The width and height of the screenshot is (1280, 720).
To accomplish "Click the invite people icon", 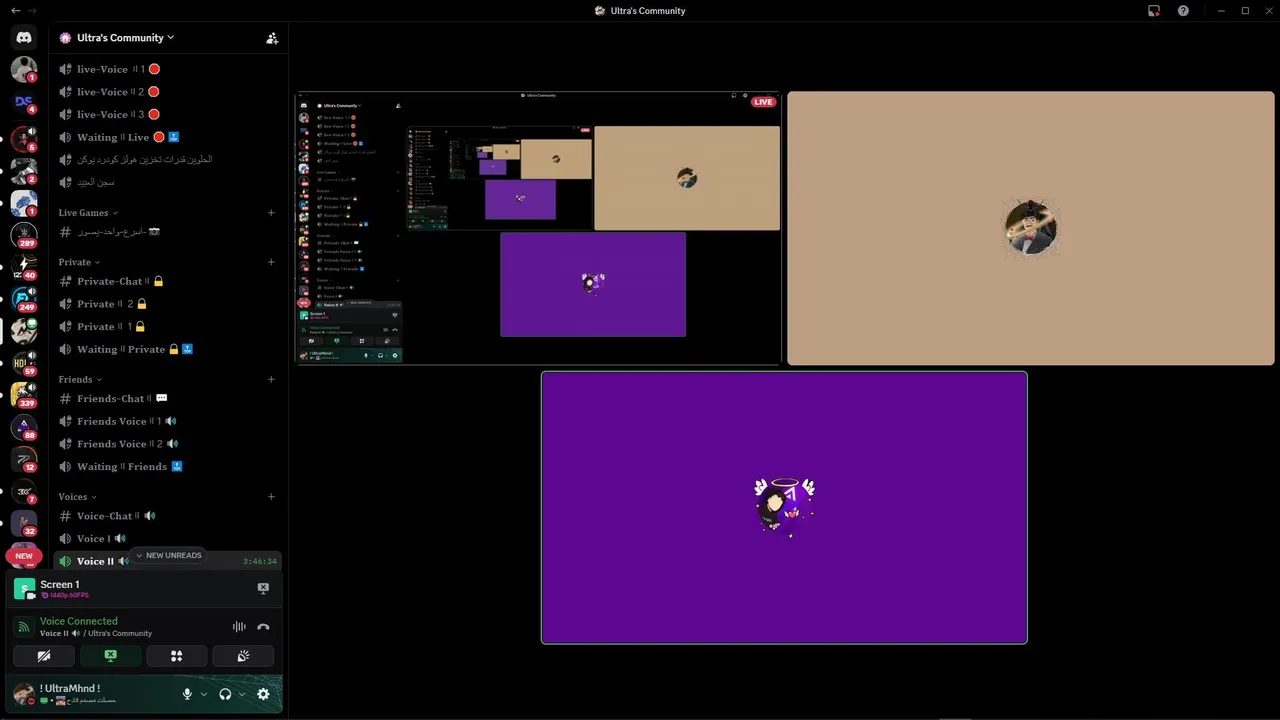I will [272, 38].
